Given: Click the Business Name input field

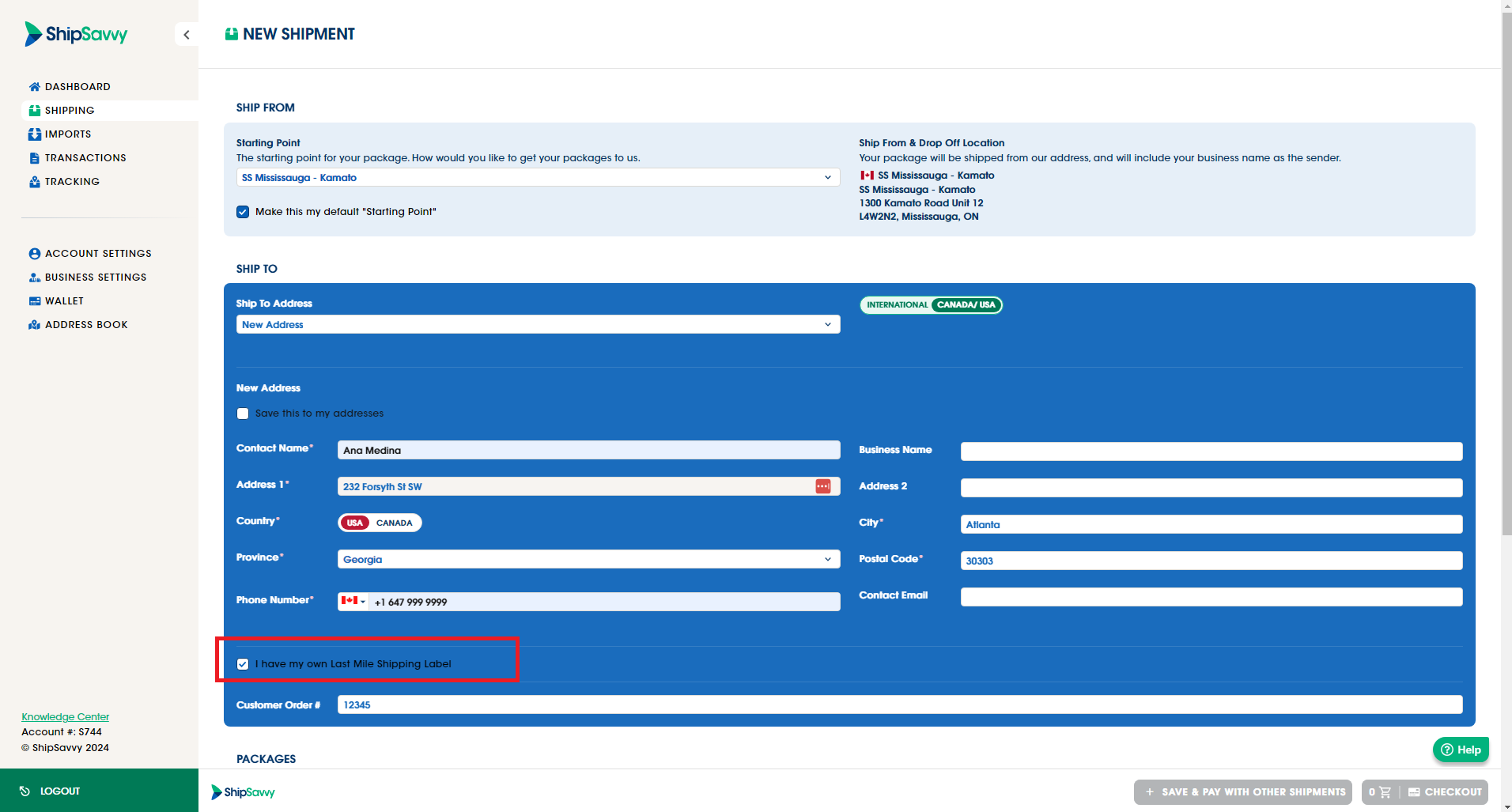Looking at the screenshot, I should (x=1211, y=451).
